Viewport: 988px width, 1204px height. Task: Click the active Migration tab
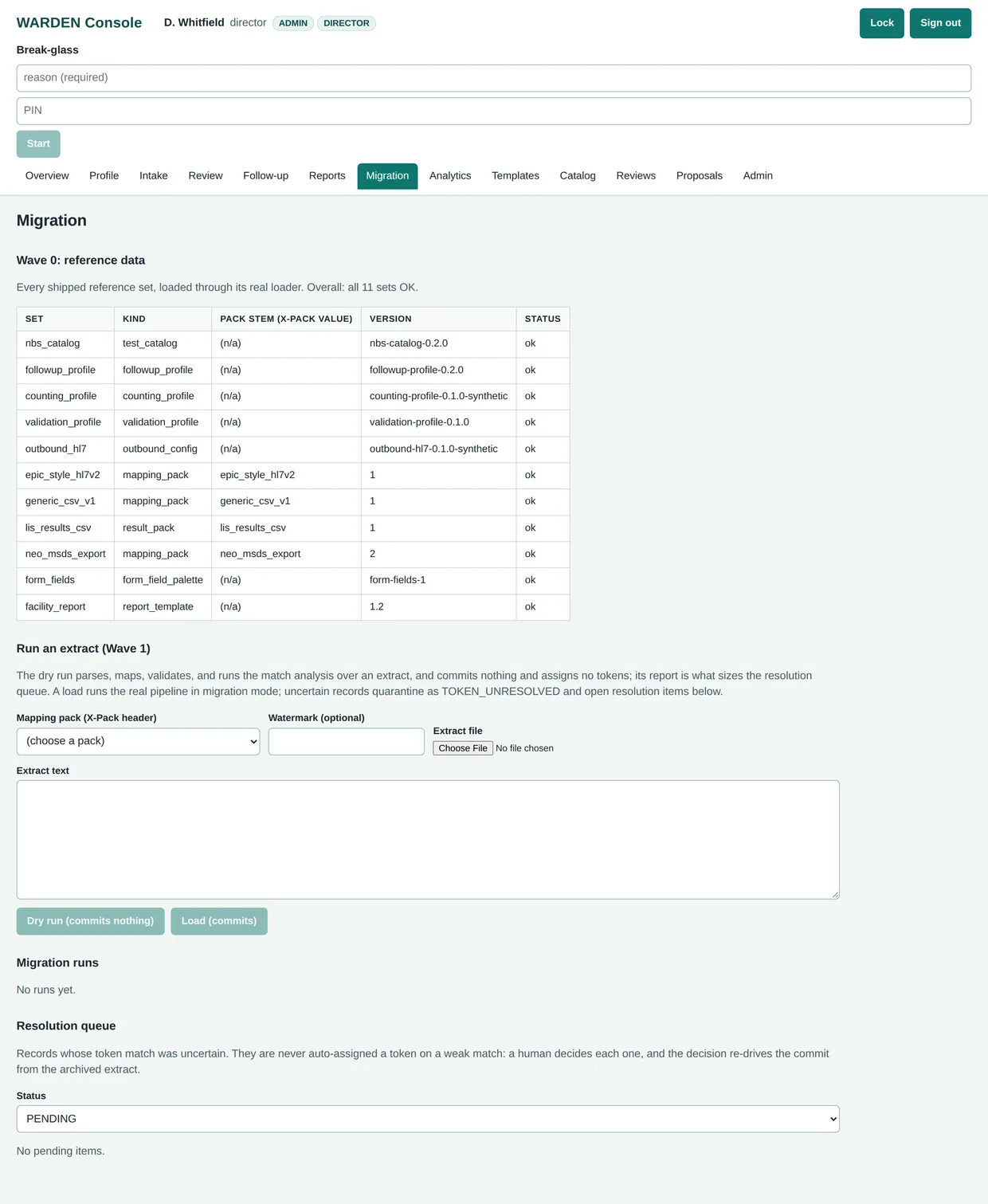click(x=387, y=176)
